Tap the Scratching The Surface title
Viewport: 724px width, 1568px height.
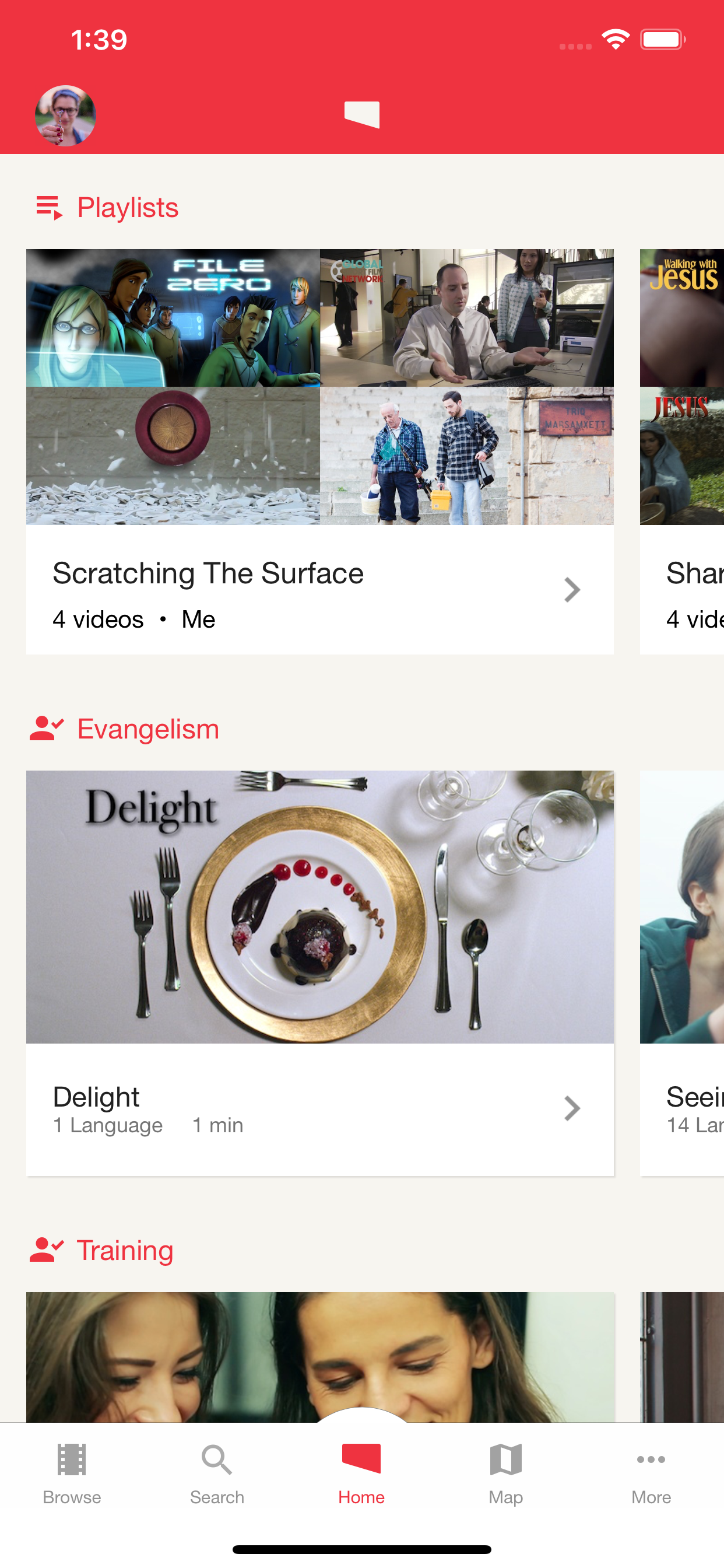[208, 573]
